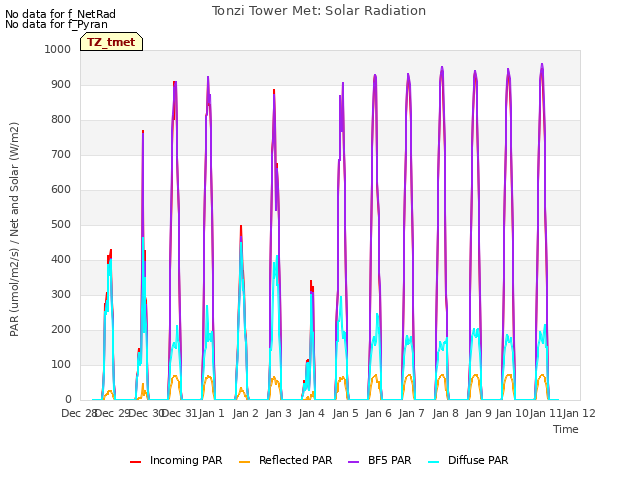Click the y-axis tick value 100

point(61,364)
